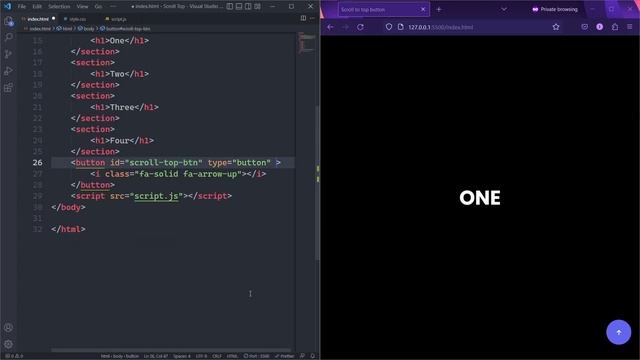List all Firefox tabs with chevron
The width and height of the screenshot is (640, 360).
[504, 9]
